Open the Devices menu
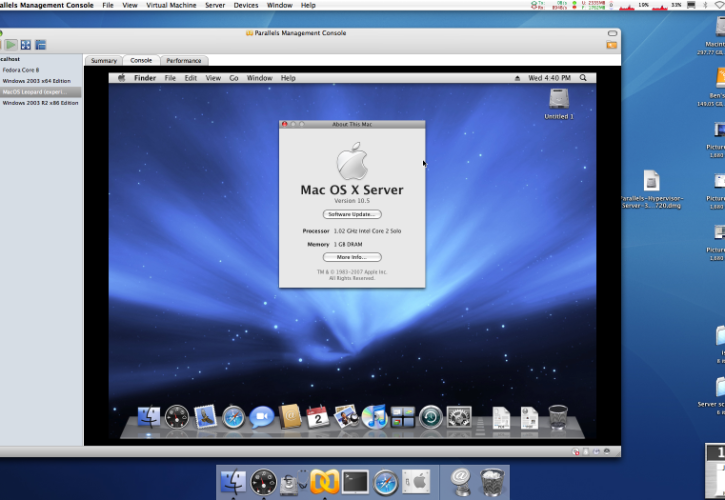The height and width of the screenshot is (500, 725). point(246,5)
